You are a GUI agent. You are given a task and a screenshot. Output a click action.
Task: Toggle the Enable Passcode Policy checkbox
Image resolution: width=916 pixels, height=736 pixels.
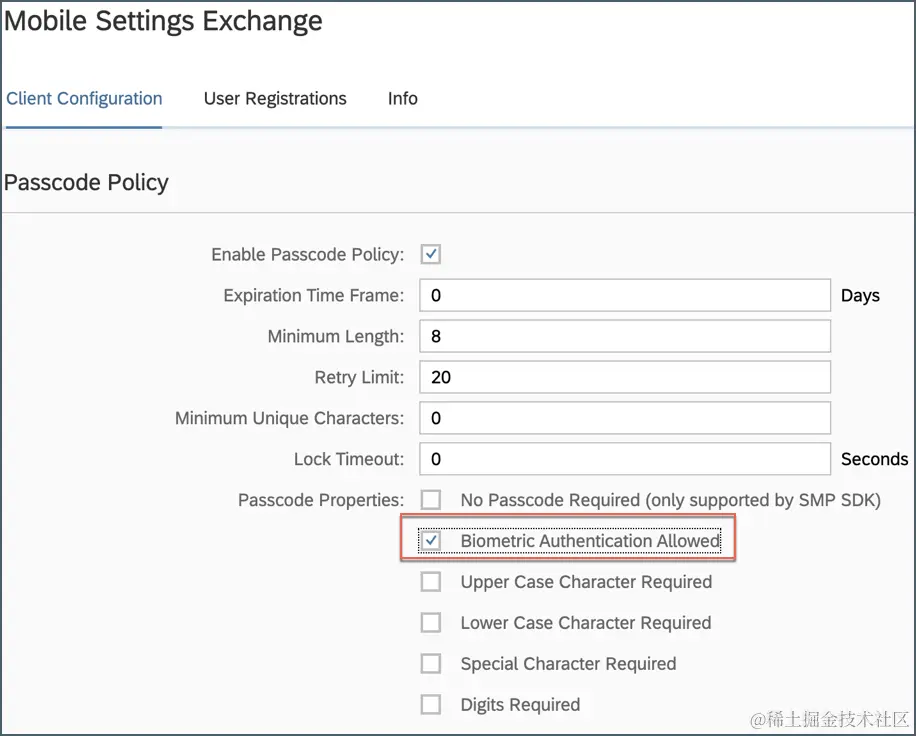pyautogui.click(x=431, y=254)
